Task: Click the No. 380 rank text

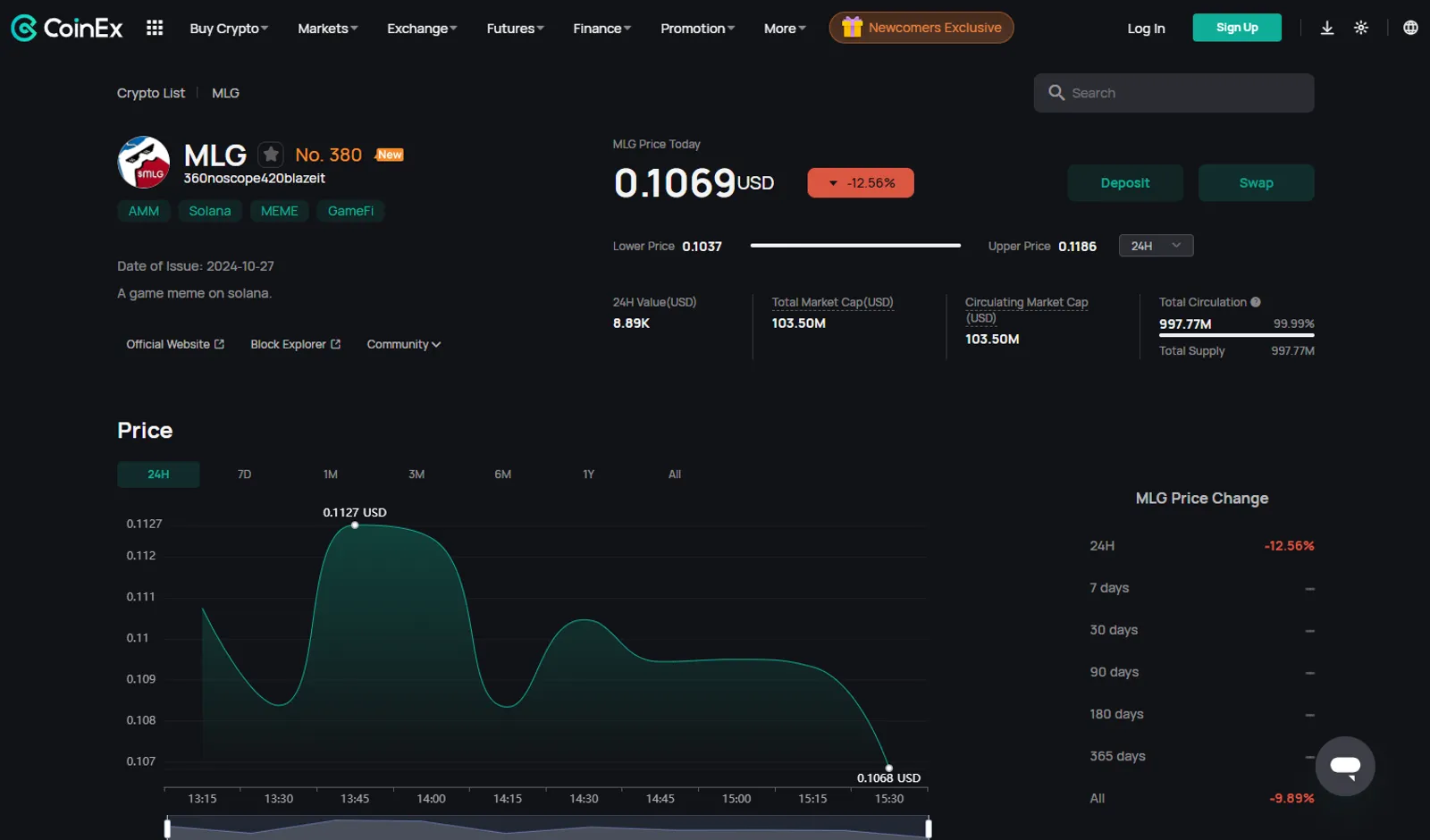Action: [329, 155]
